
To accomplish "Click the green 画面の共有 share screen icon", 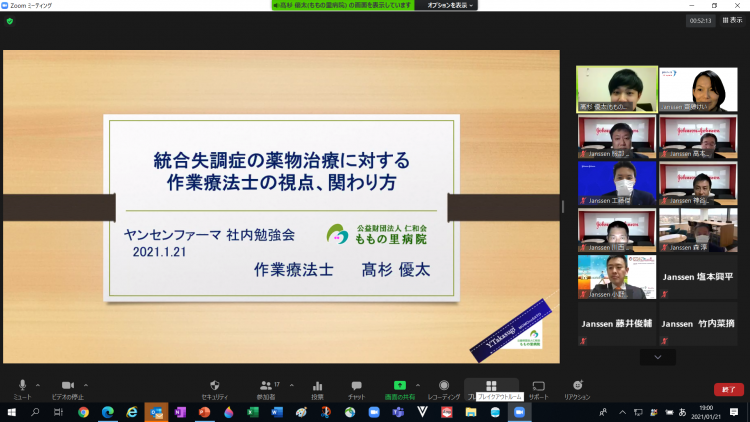I will coord(400,385).
